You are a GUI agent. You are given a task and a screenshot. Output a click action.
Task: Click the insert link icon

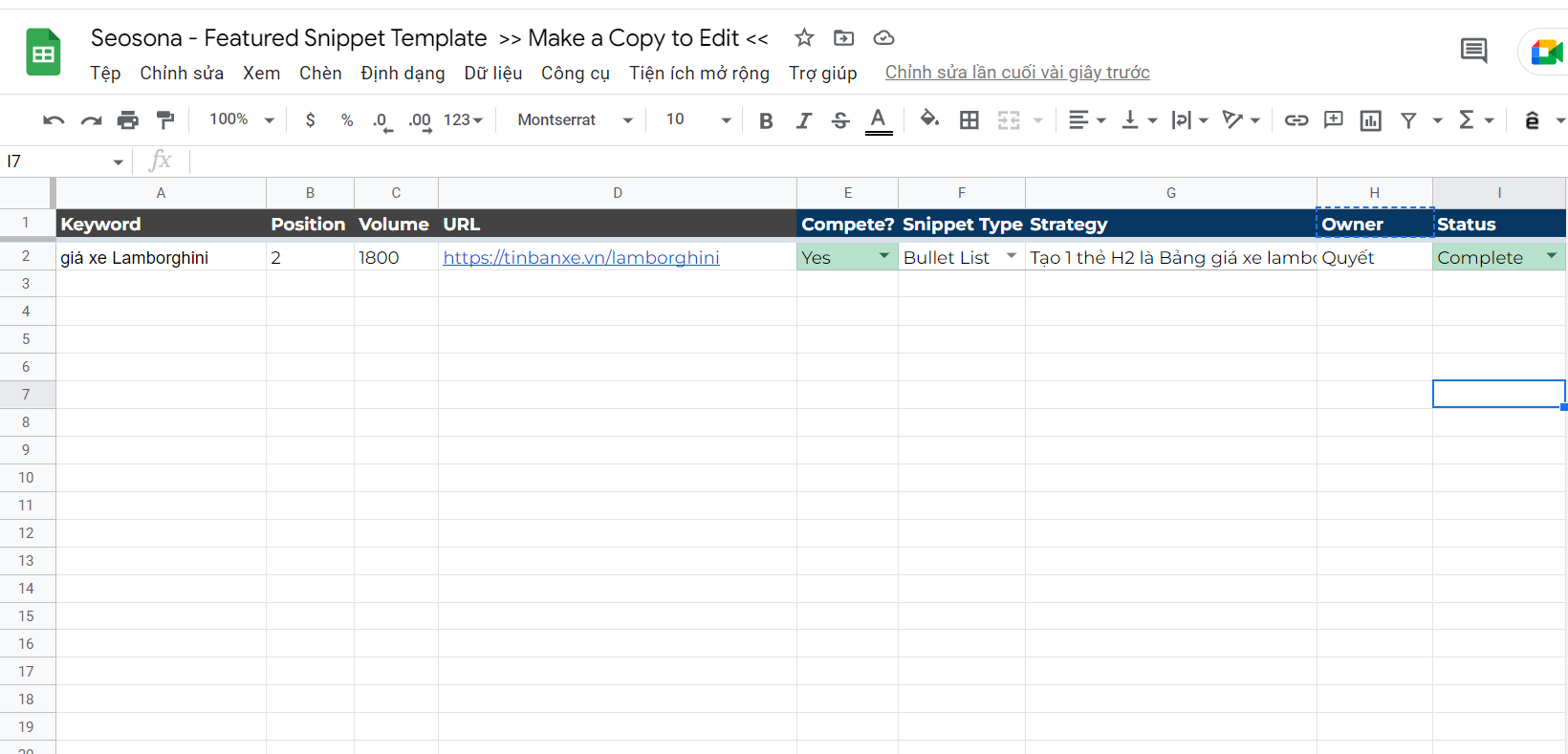point(1296,120)
